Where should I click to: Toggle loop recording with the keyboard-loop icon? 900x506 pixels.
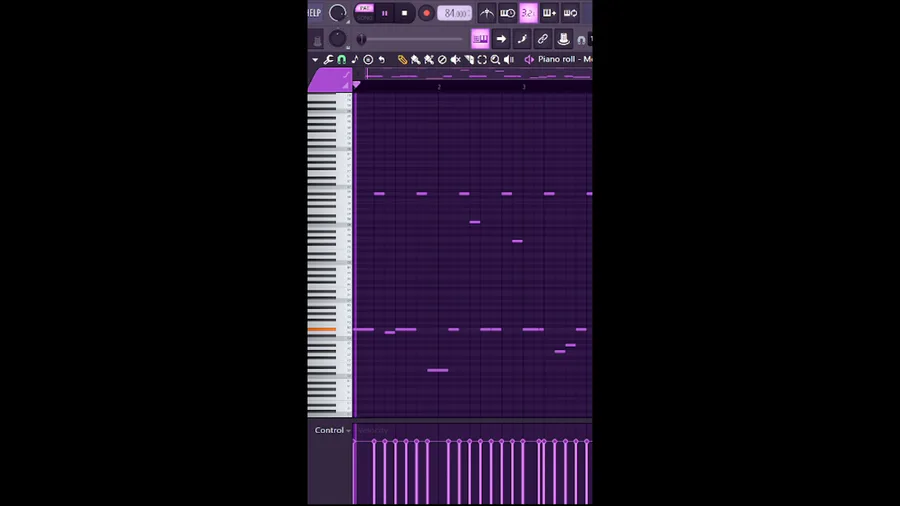[570, 13]
